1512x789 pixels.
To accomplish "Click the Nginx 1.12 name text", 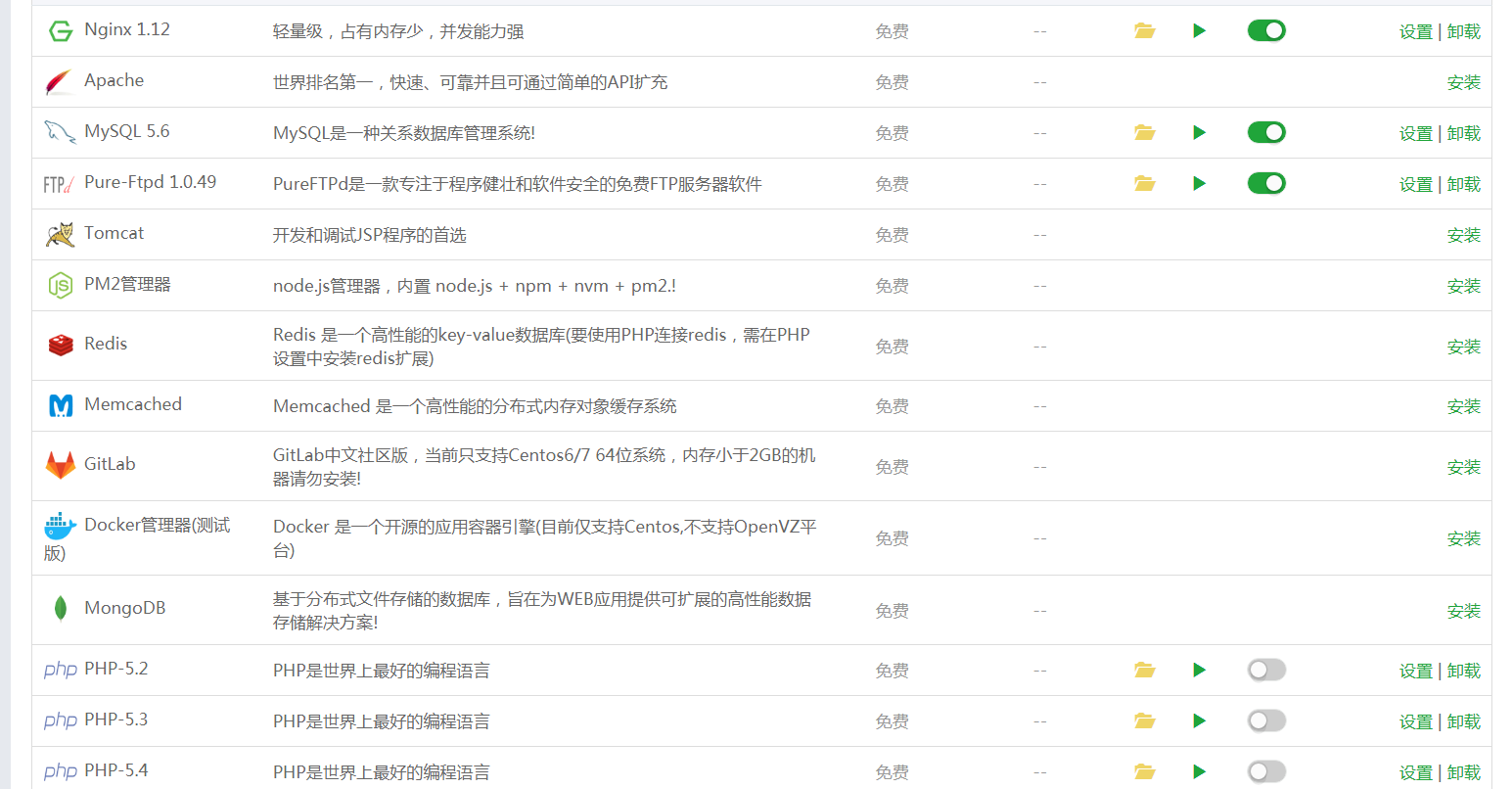I will [x=127, y=29].
